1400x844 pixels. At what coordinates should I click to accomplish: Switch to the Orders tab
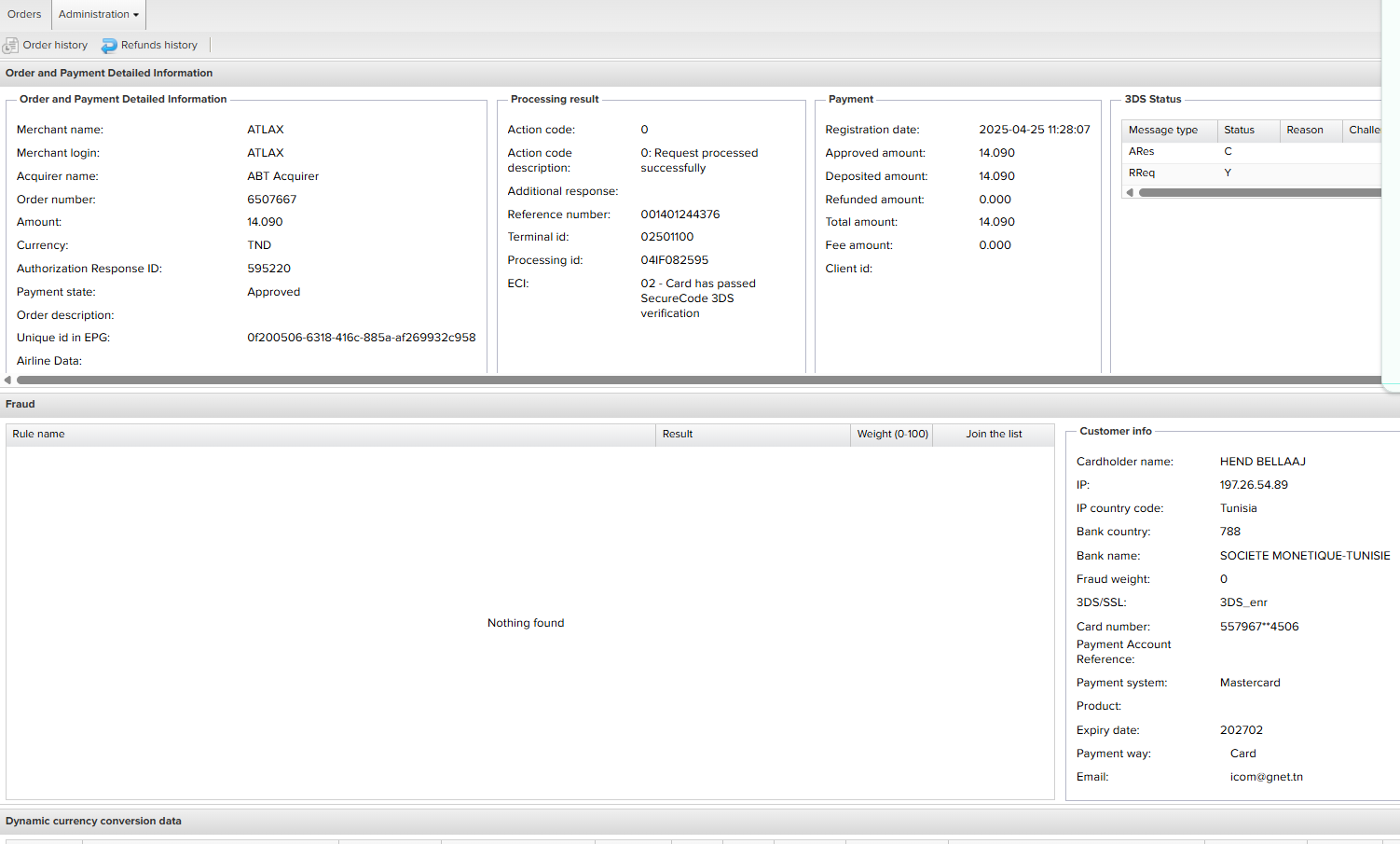[24, 14]
